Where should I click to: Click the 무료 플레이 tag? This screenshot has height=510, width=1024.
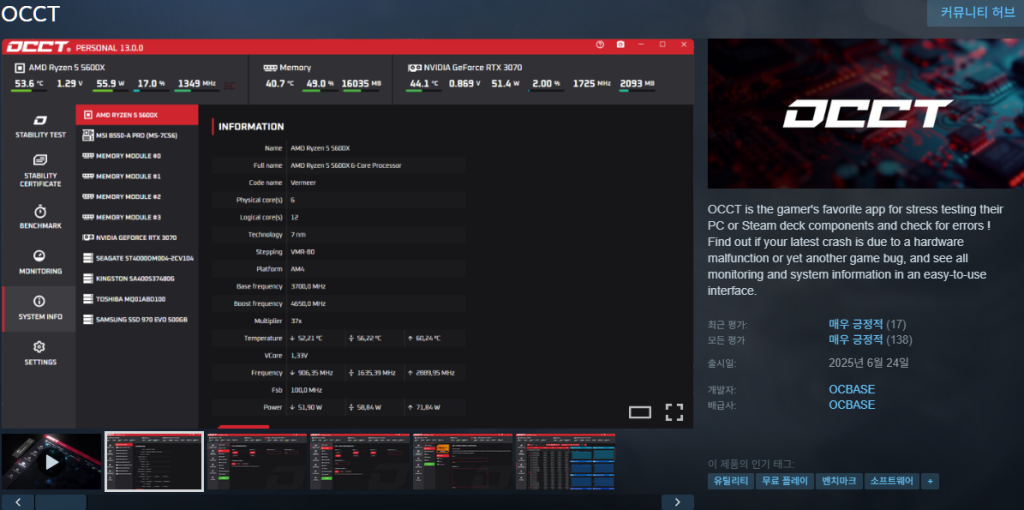pyautogui.click(x=784, y=481)
